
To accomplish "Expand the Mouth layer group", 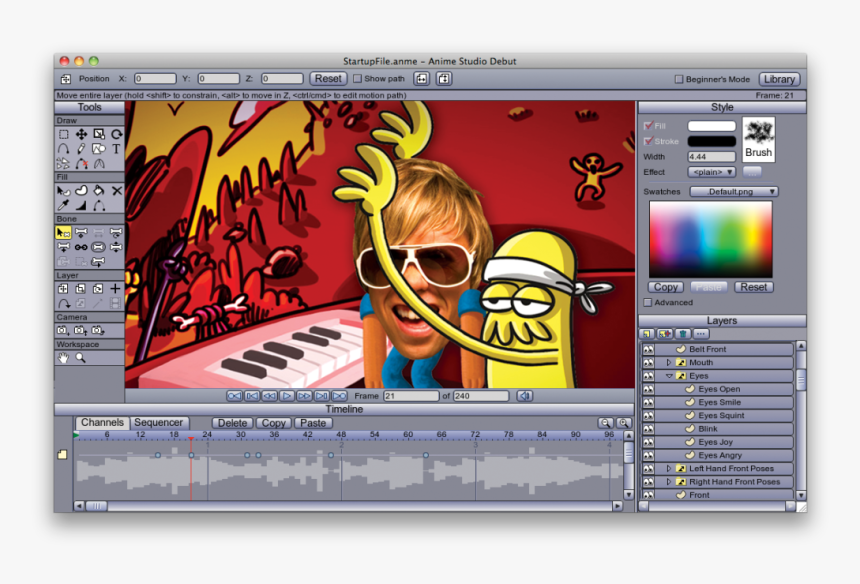I will [x=669, y=362].
